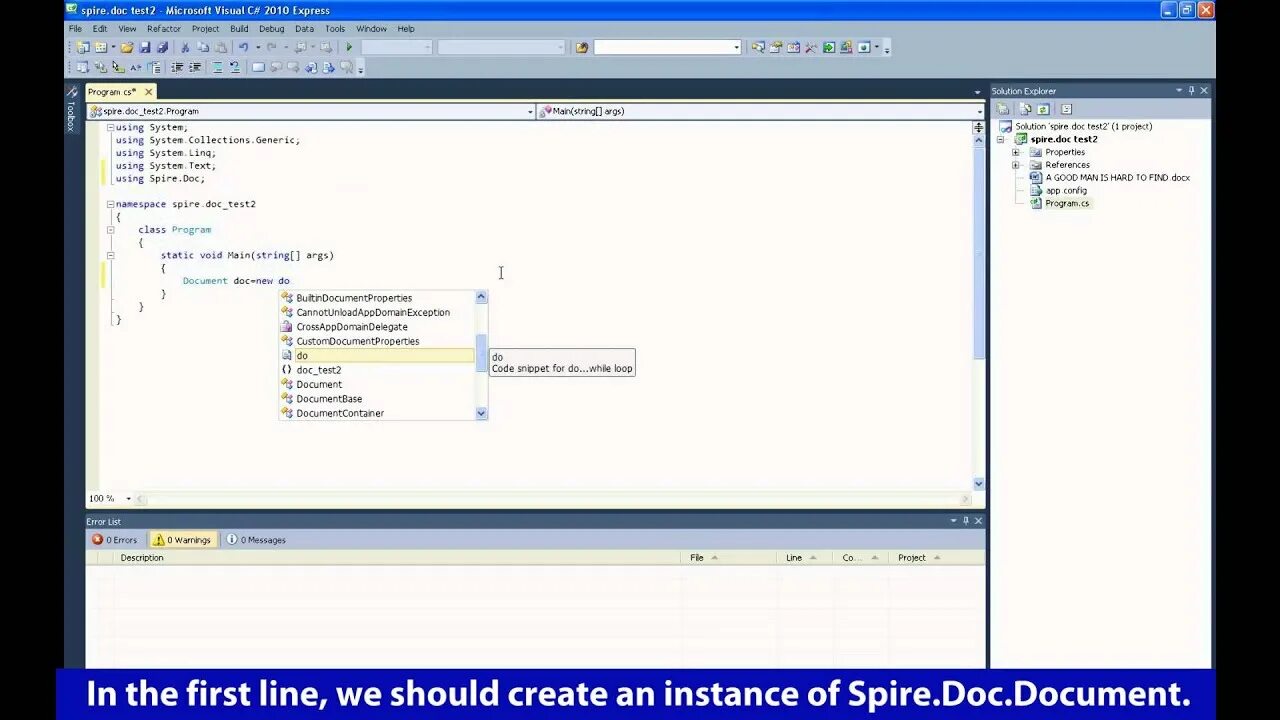Click inside the Find text input field
The height and width of the screenshot is (720, 1280).
pyautogui.click(x=663, y=47)
